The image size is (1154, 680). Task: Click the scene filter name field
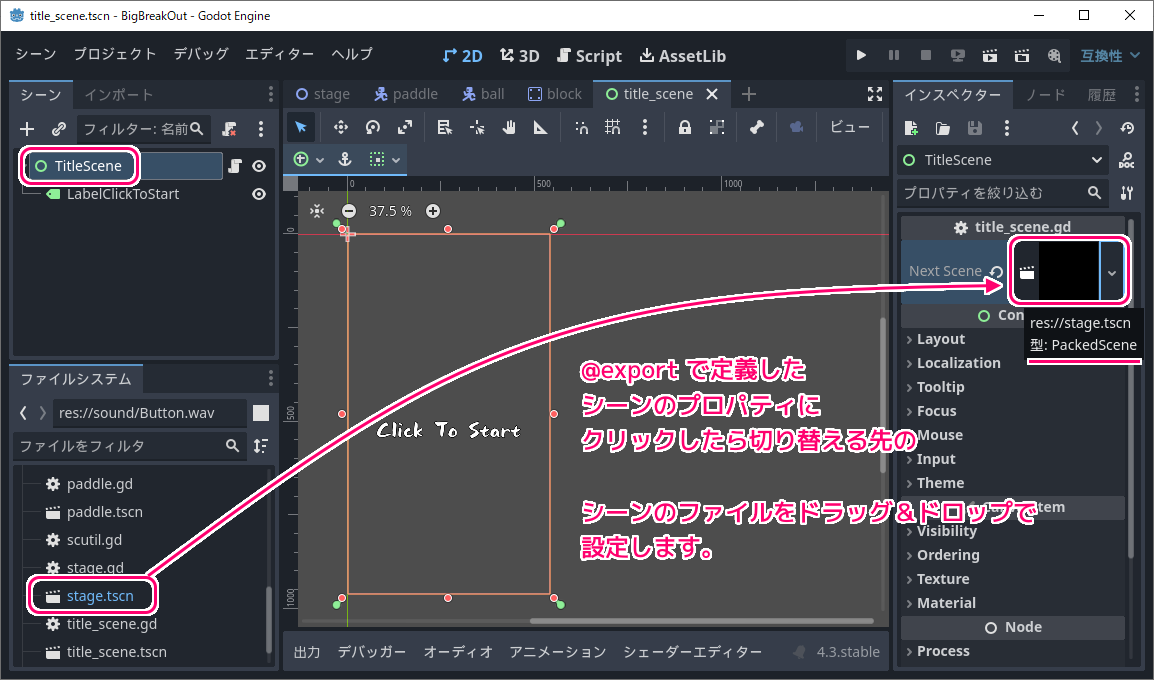(144, 129)
